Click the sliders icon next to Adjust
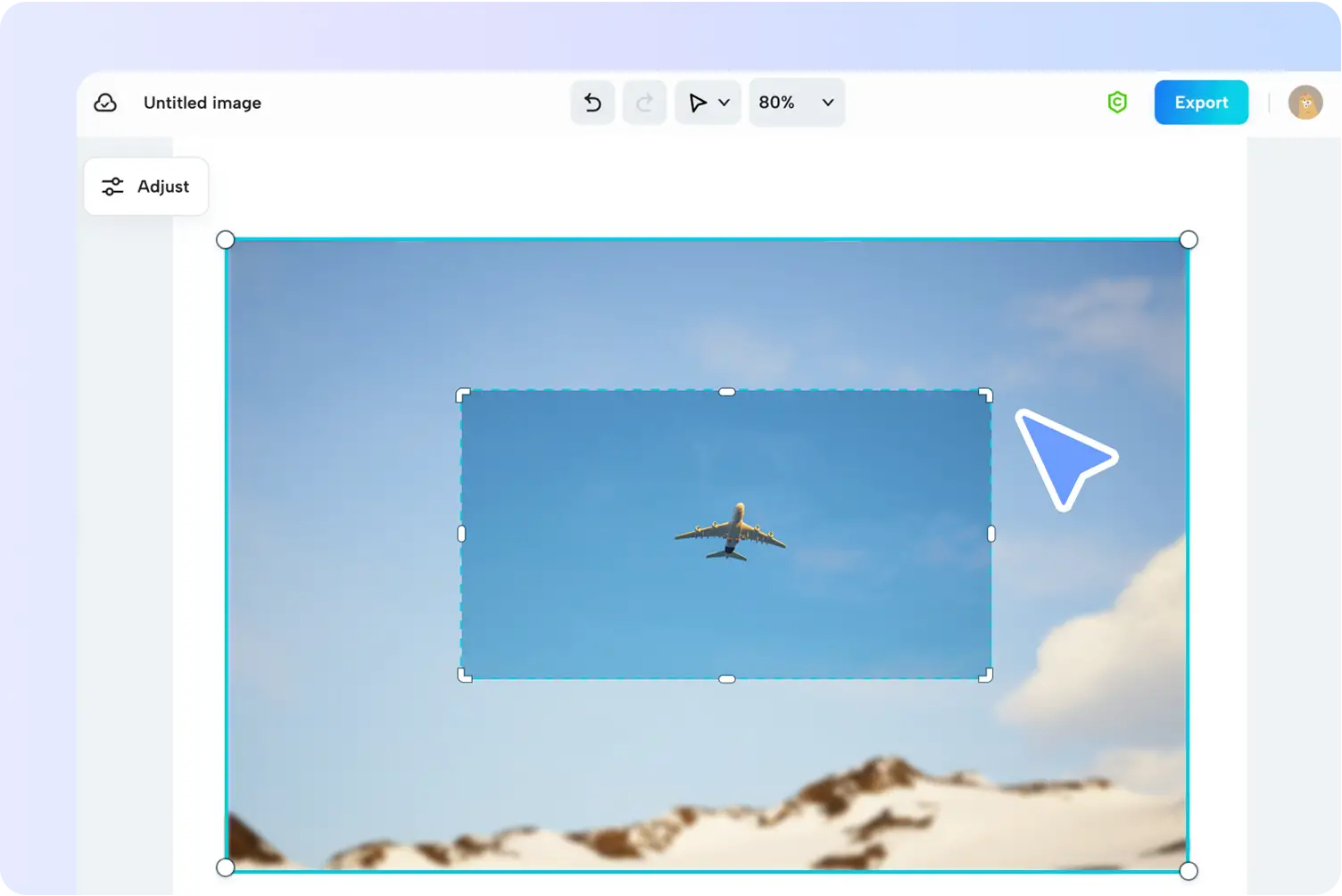Image resolution: width=1342 pixels, height=896 pixels. click(112, 187)
